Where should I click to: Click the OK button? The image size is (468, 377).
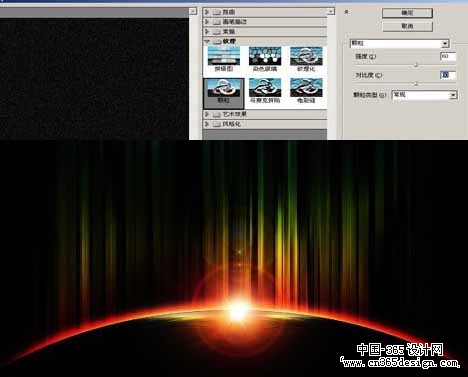[x=407, y=13]
